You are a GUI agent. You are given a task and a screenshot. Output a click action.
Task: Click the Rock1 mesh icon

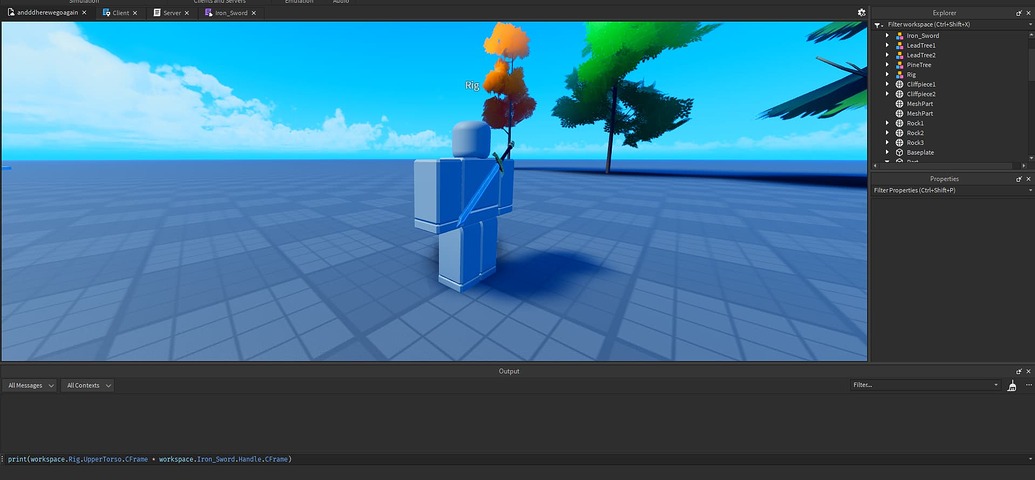point(899,123)
